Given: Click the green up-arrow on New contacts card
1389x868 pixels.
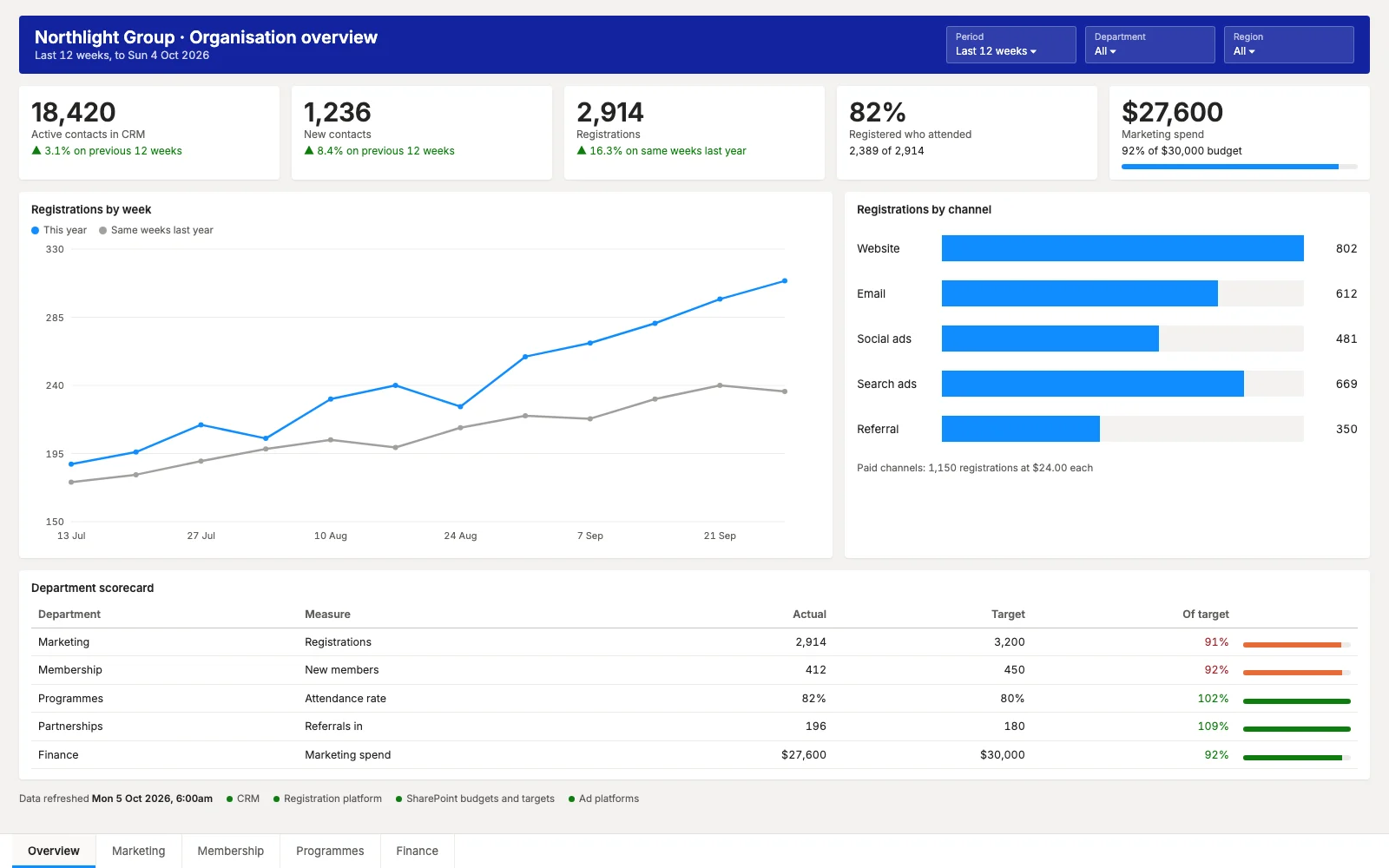Looking at the screenshot, I should coord(309,150).
